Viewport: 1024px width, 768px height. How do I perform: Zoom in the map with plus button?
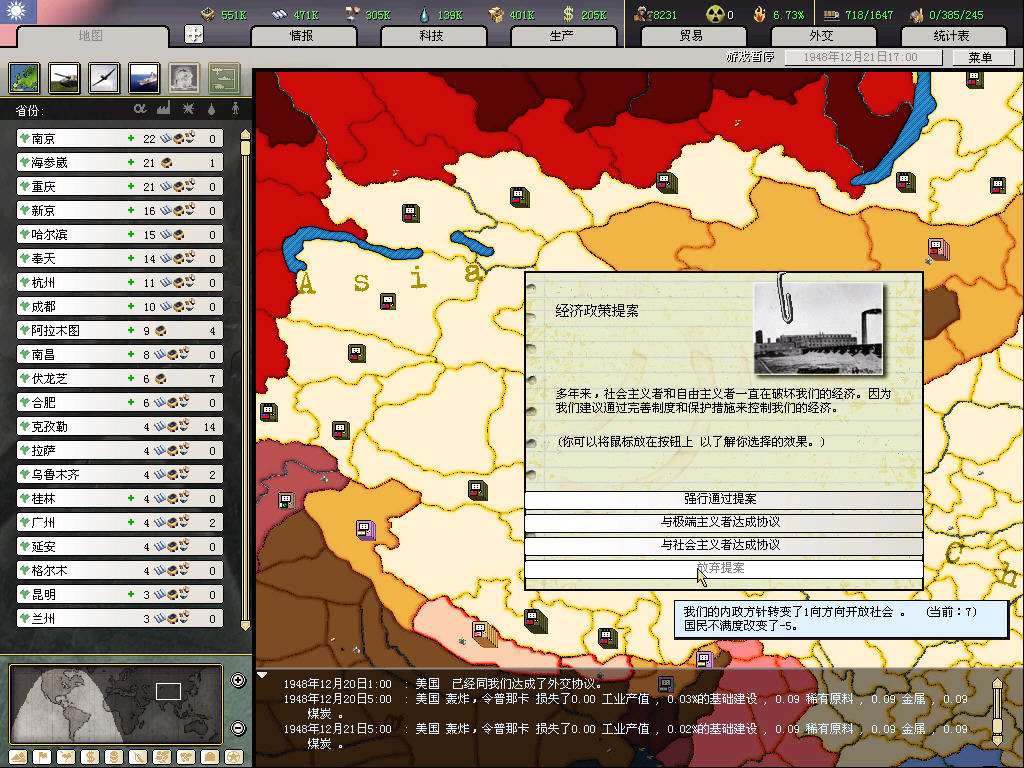point(238,680)
